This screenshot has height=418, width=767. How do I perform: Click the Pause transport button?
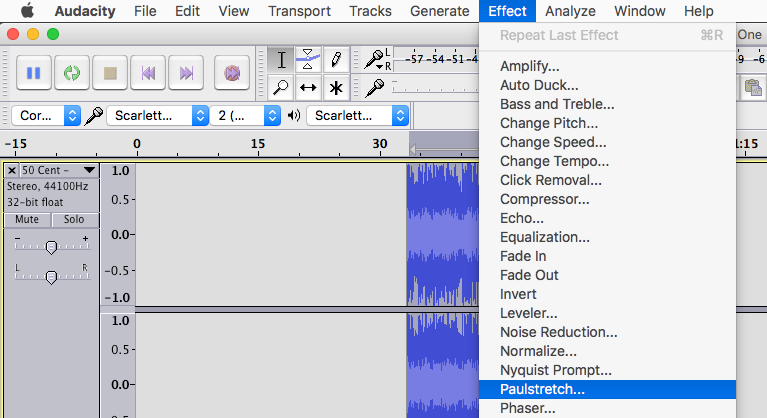click(33, 73)
